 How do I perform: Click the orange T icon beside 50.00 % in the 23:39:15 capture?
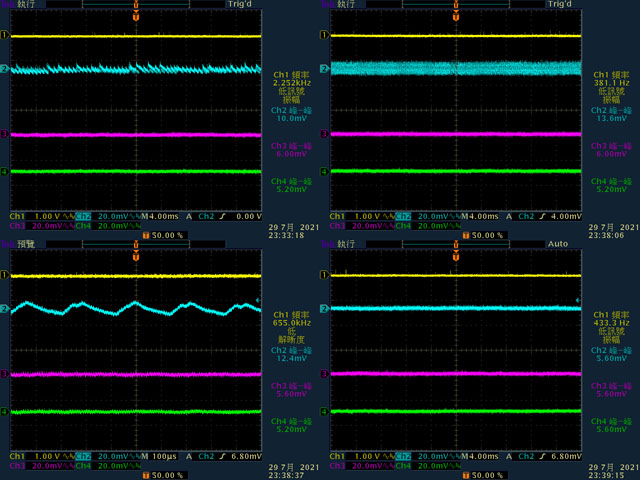tap(466, 476)
